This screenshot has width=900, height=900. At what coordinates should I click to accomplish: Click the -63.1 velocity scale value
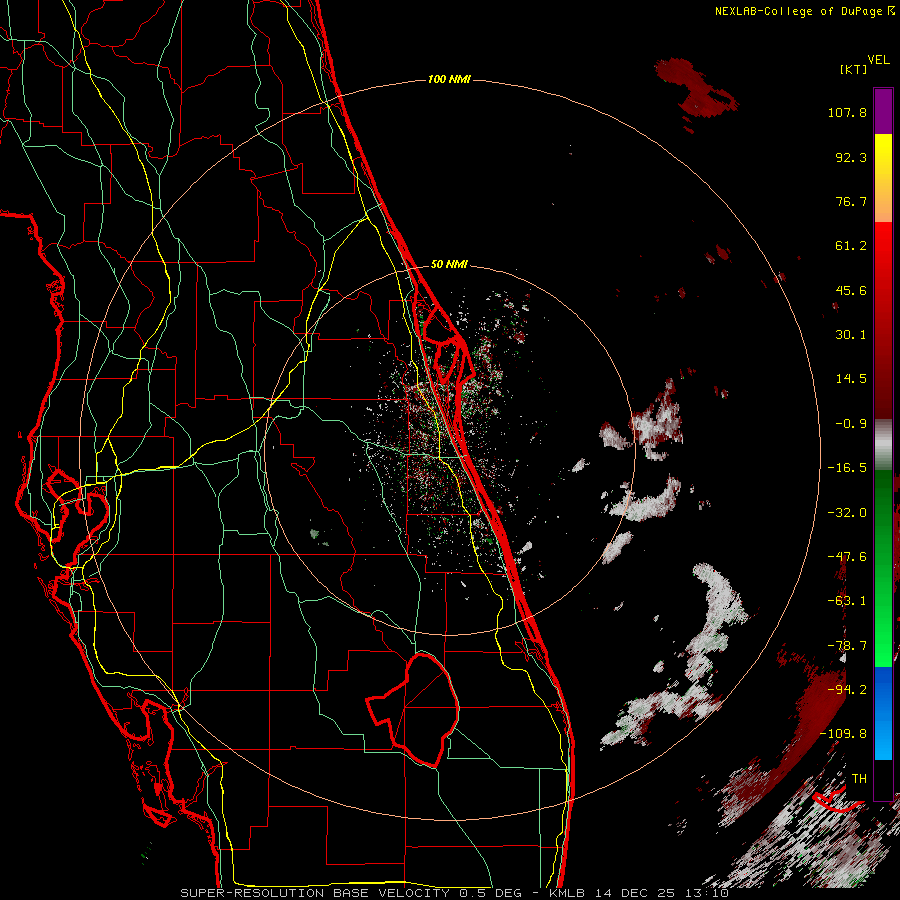coord(847,601)
